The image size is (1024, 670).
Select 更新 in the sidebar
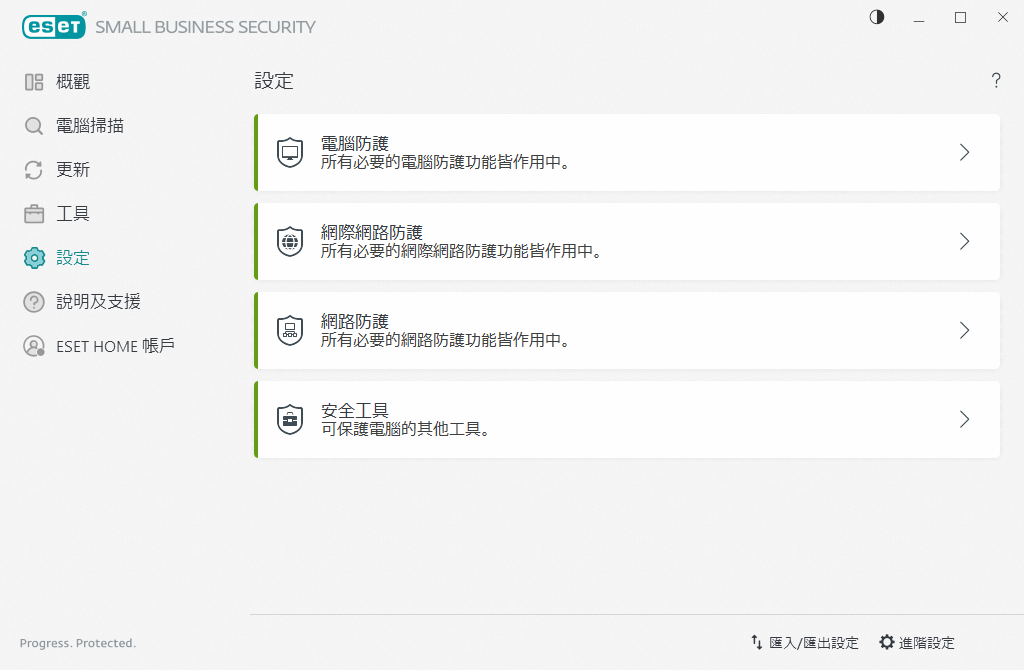click(73, 170)
